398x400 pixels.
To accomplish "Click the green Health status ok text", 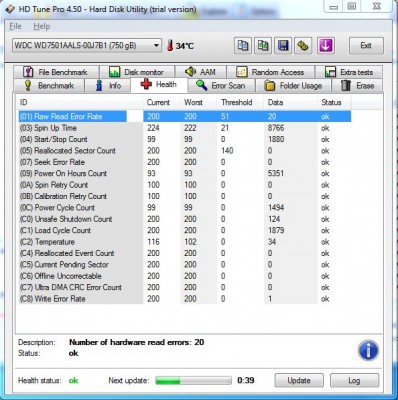I will coord(74,380).
